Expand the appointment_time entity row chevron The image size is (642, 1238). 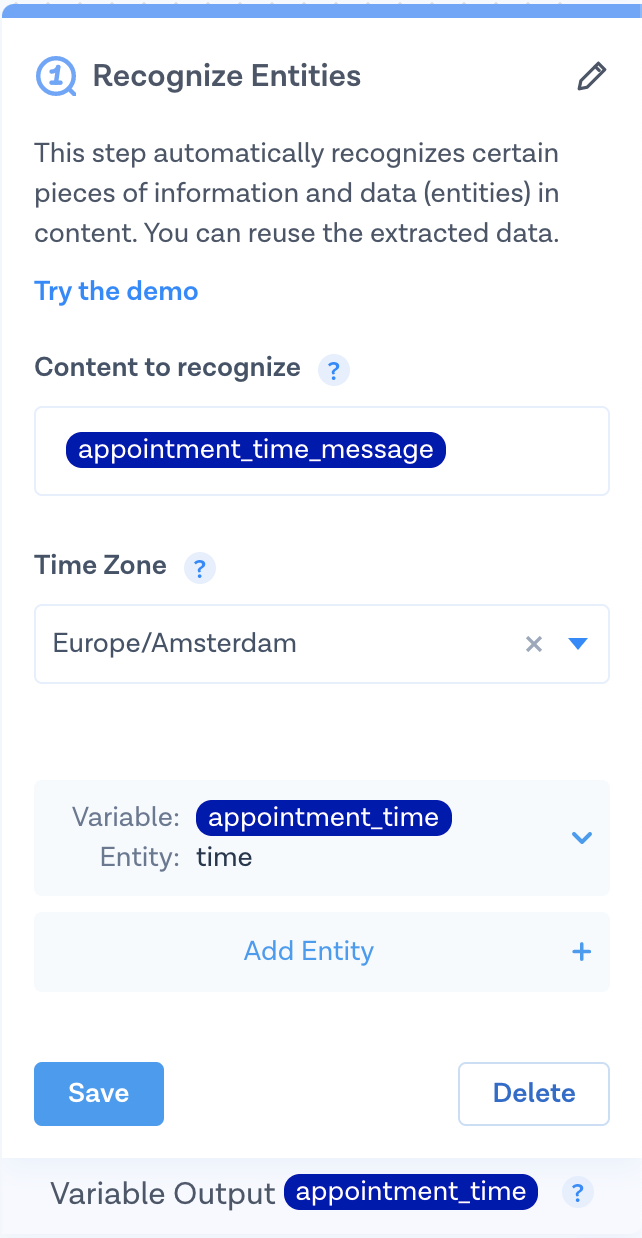point(581,838)
